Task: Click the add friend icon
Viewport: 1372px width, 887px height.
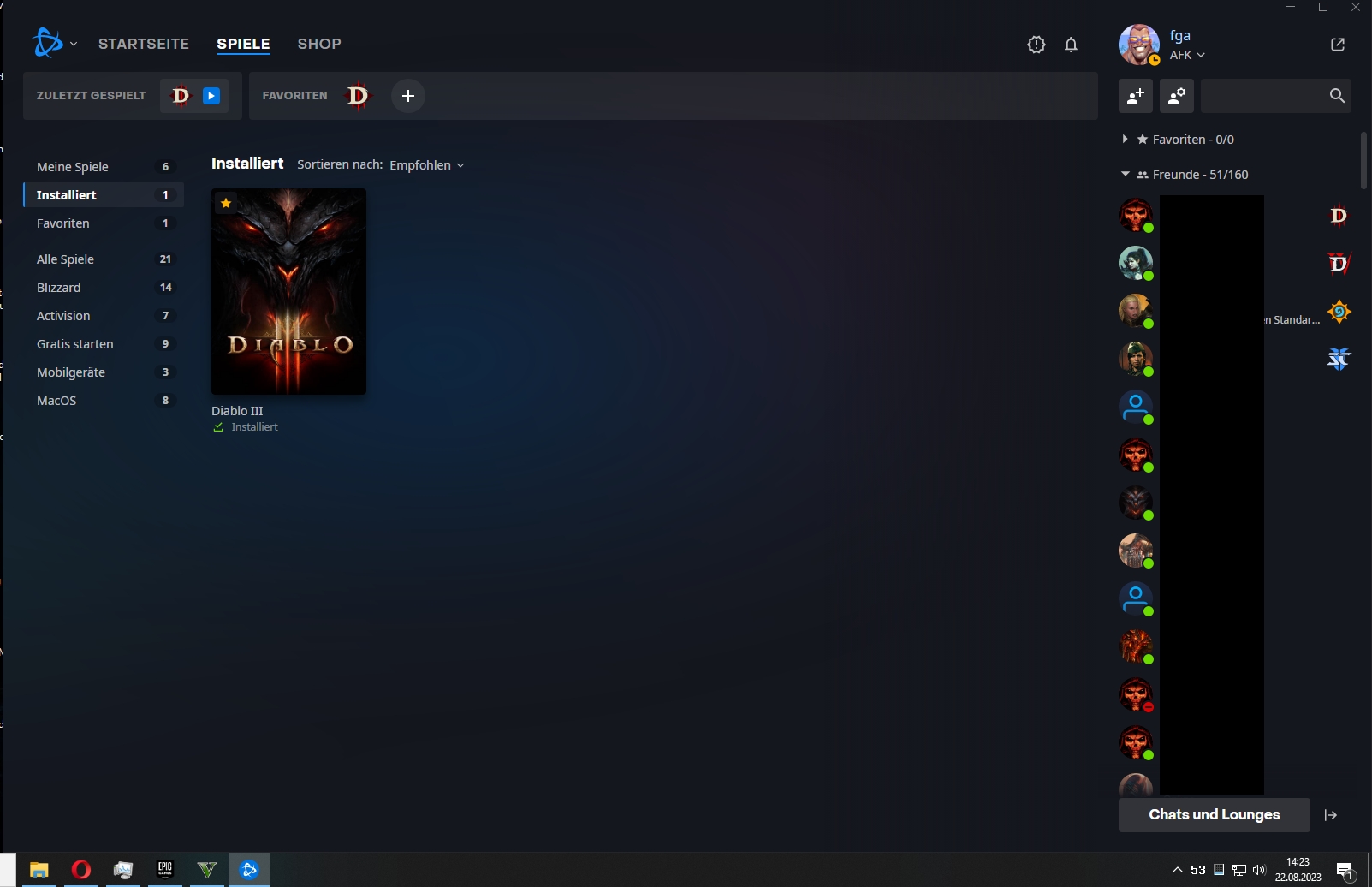Action: coord(1136,96)
